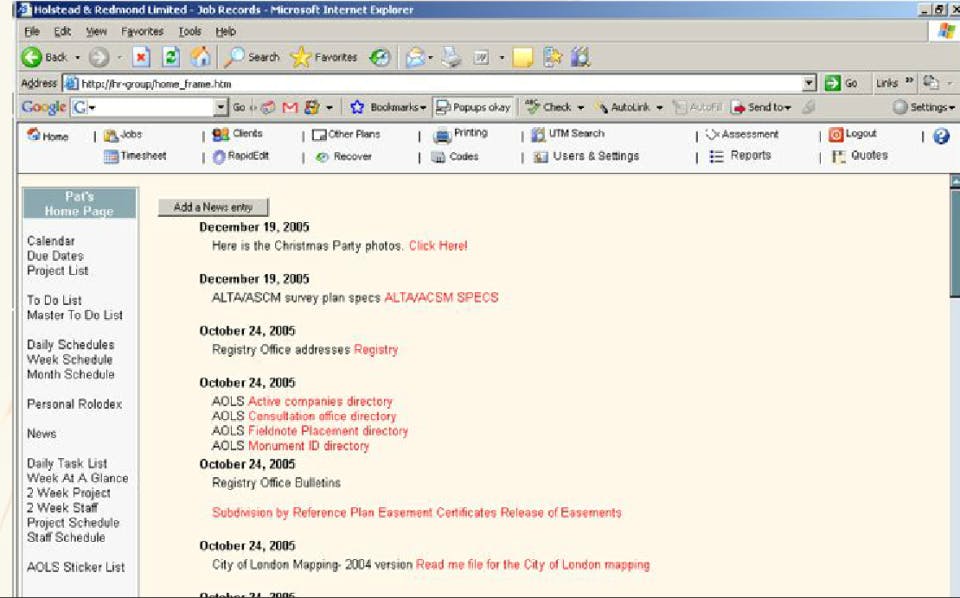Toggle Popups okay in Google toolbar
This screenshot has width=960, height=598.
click(x=473, y=107)
